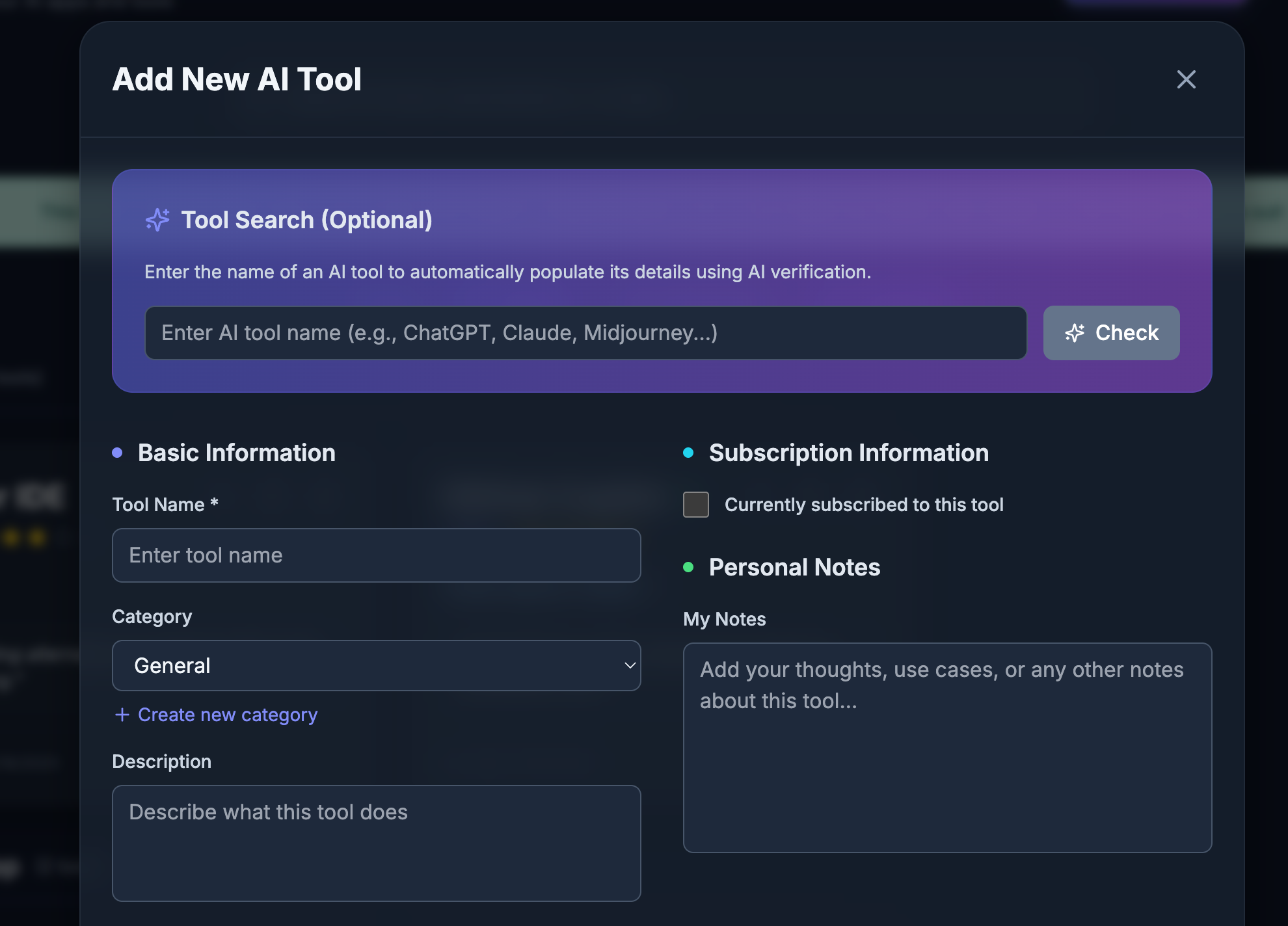Click the purple dot beside Basic Information

[x=118, y=453]
